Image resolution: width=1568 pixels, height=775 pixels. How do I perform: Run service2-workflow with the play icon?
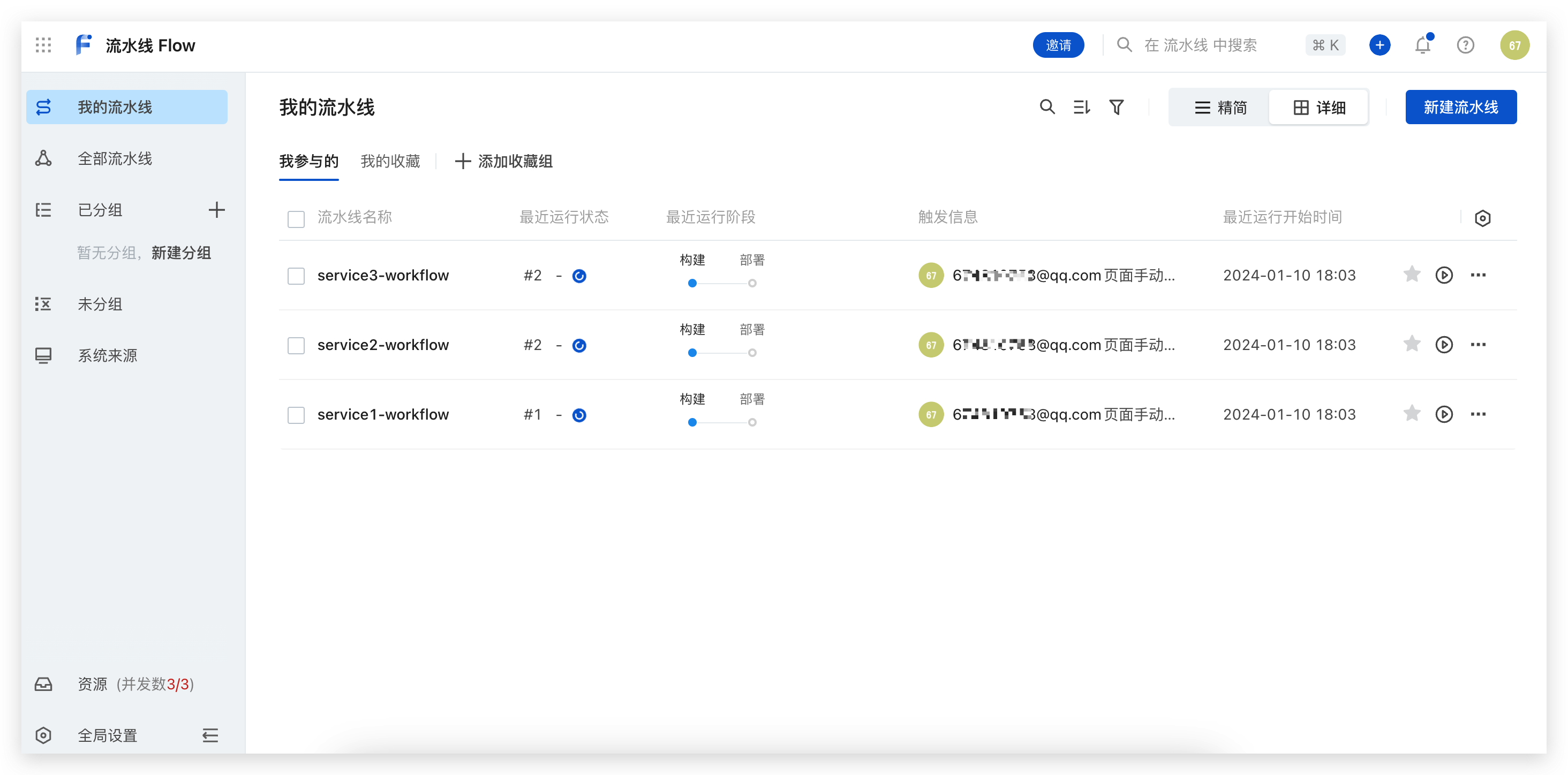1444,344
